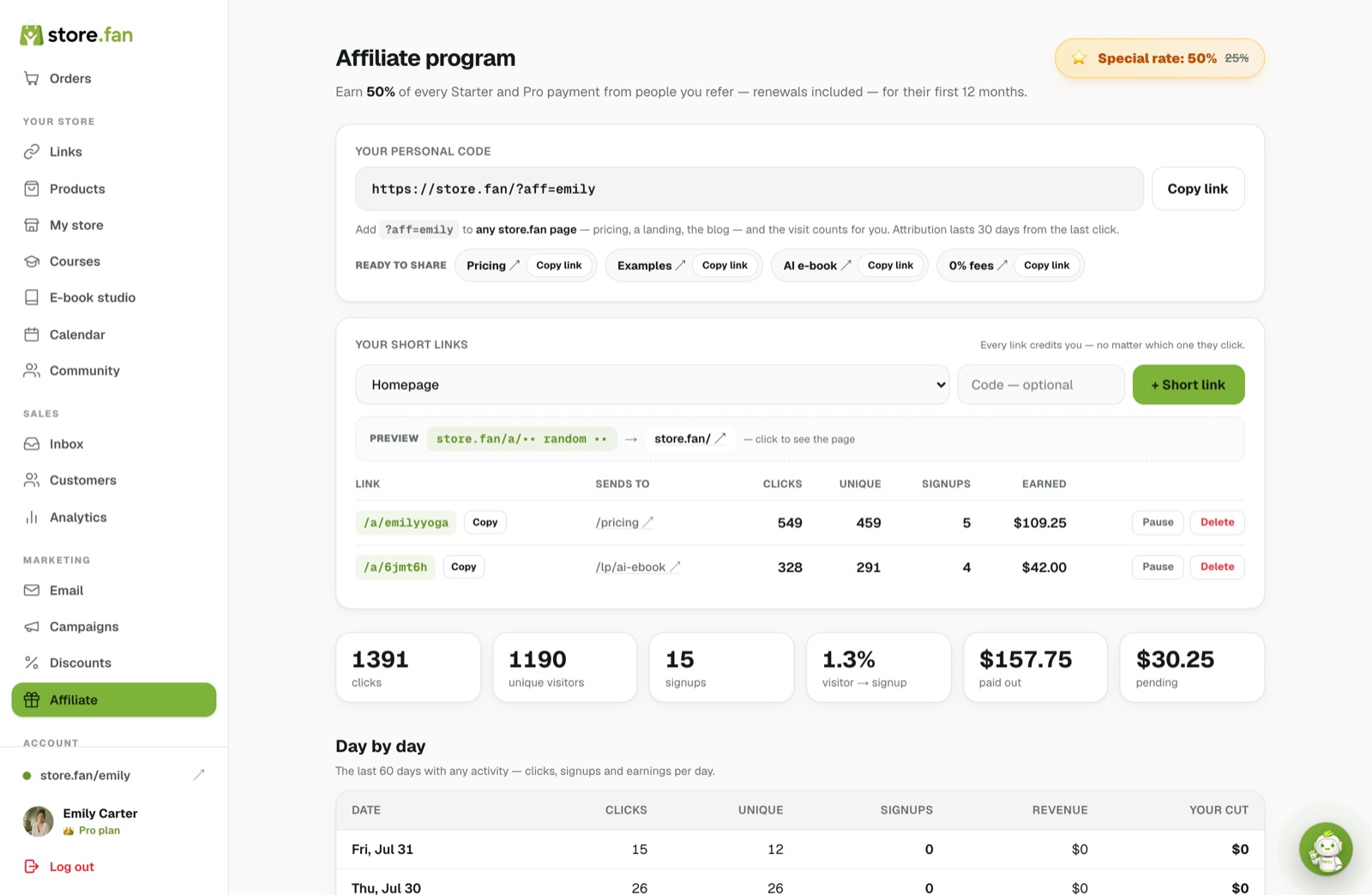
Task: Click the Community people icon
Action: [x=32, y=370]
